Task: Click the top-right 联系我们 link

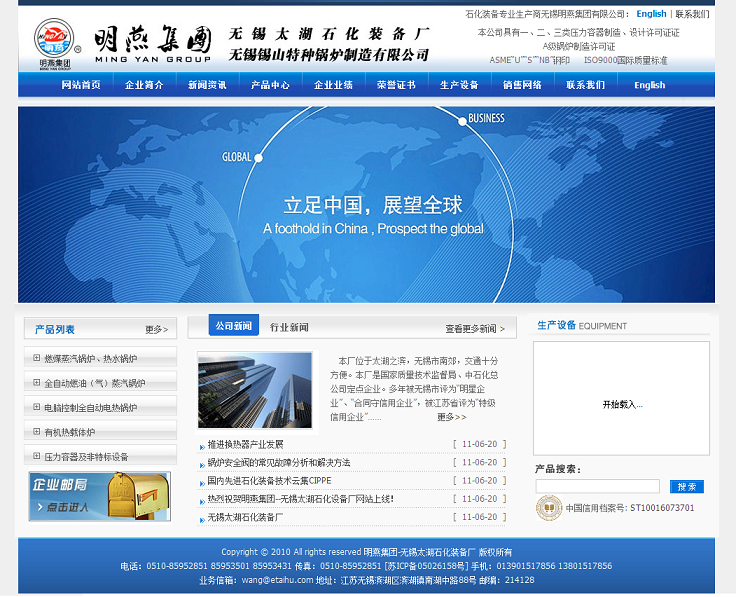Action: click(692, 14)
